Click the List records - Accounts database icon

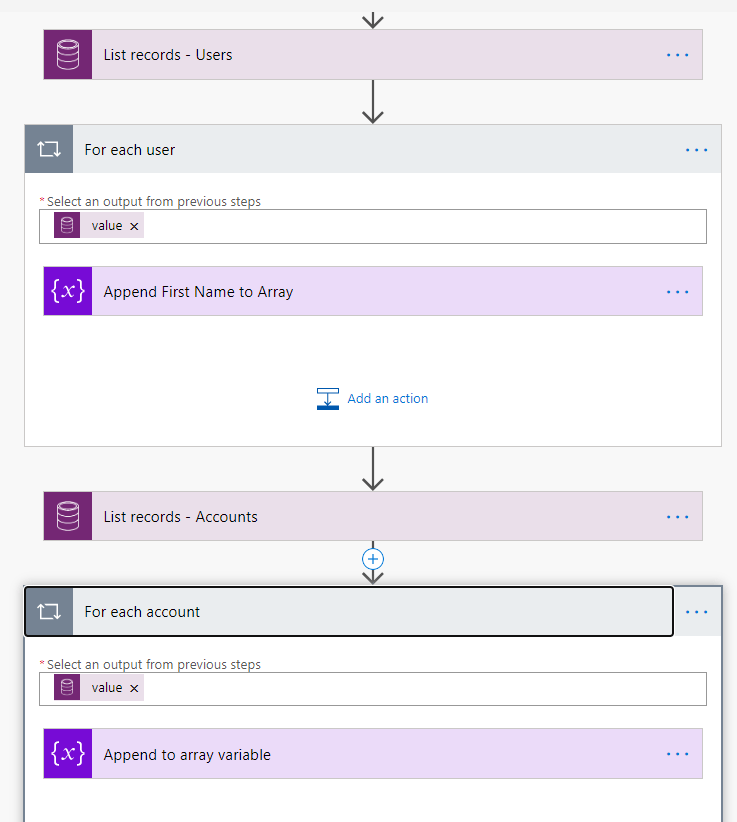click(68, 517)
